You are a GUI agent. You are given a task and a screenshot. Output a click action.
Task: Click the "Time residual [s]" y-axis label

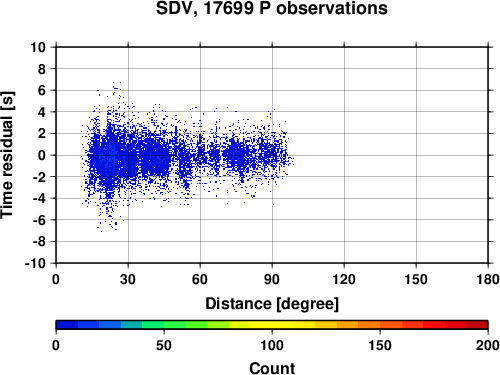click(7, 155)
